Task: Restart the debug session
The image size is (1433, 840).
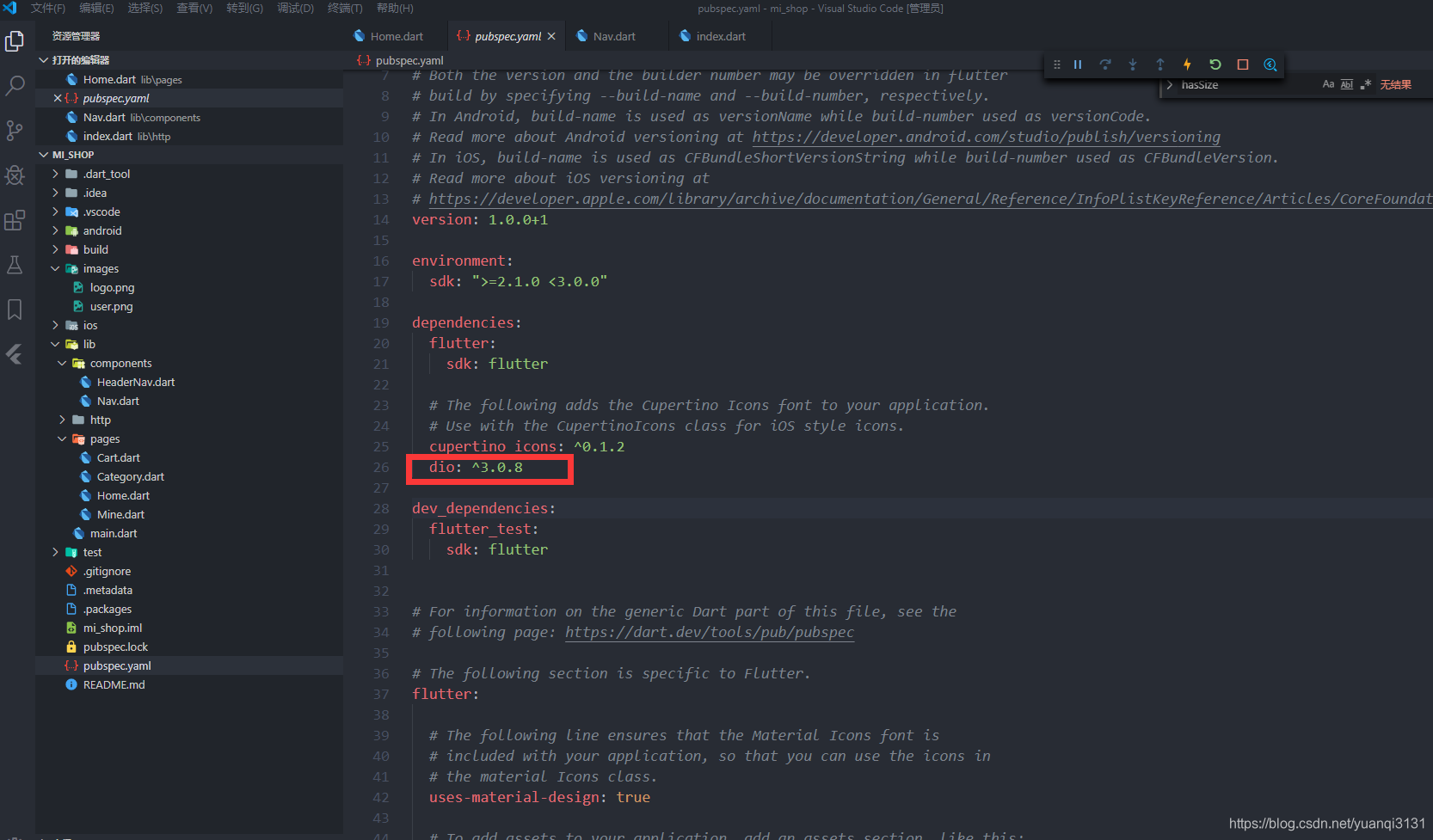Action: click(x=1215, y=64)
